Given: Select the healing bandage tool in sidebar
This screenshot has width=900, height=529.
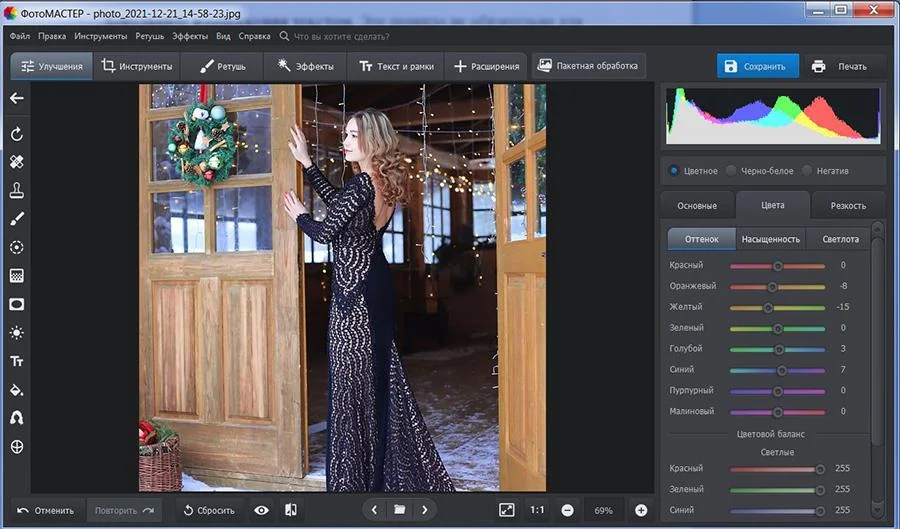Looking at the screenshot, I should pyautogui.click(x=16, y=162).
